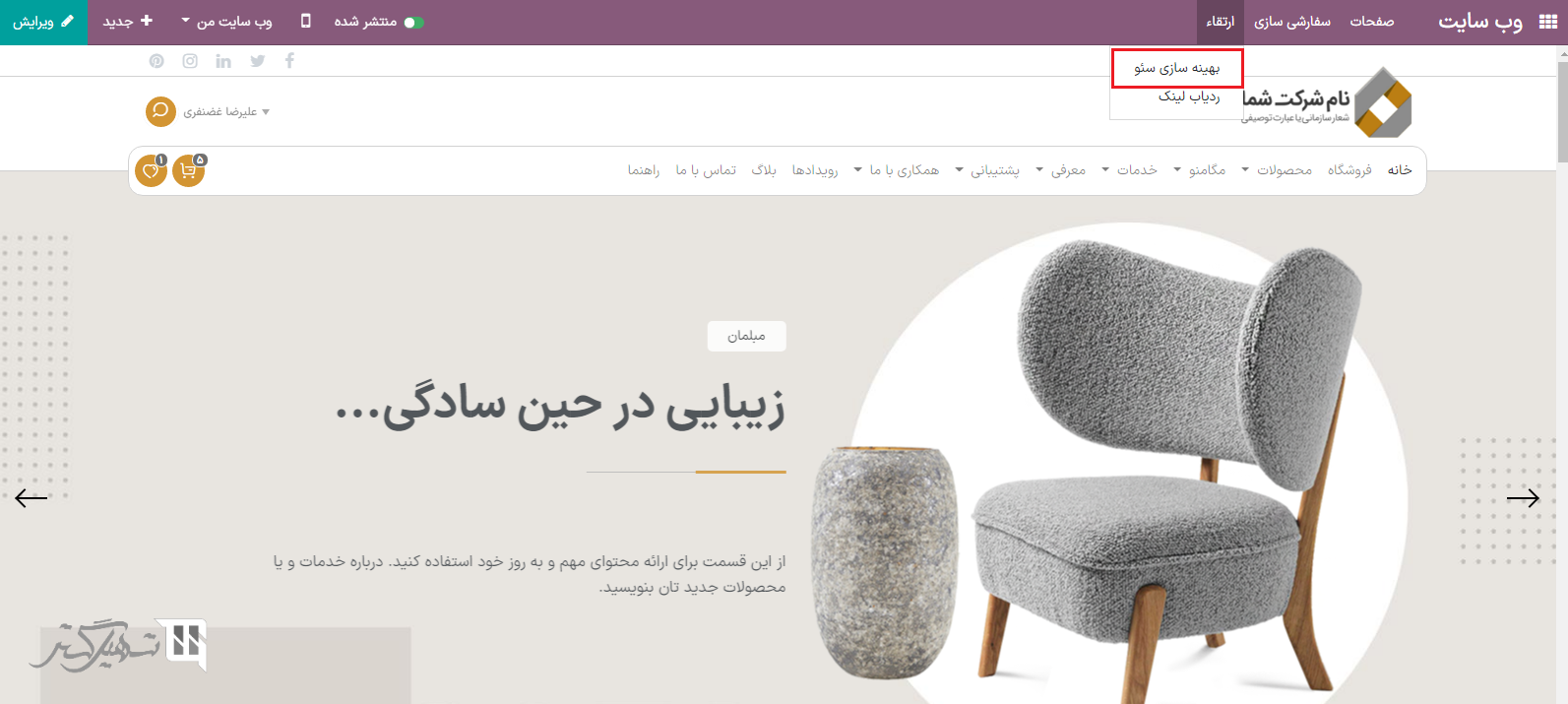Open the LinkedIn social icon
Viewport: 1568px width, 704px height.
[x=223, y=61]
